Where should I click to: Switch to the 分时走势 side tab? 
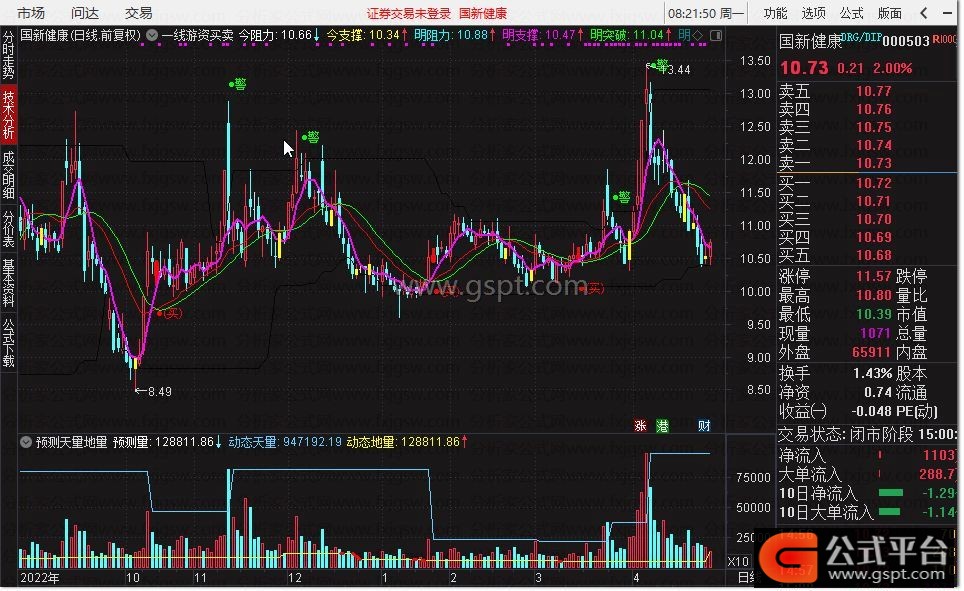pyautogui.click(x=9, y=55)
